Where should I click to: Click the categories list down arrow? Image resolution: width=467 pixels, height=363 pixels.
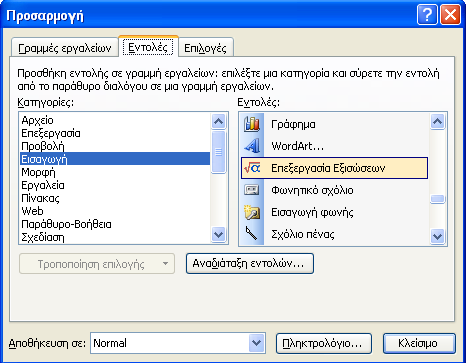point(219,235)
